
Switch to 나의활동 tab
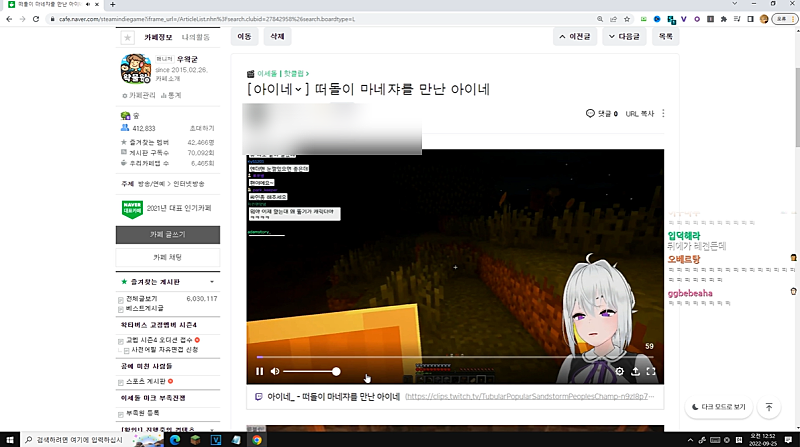pos(196,37)
